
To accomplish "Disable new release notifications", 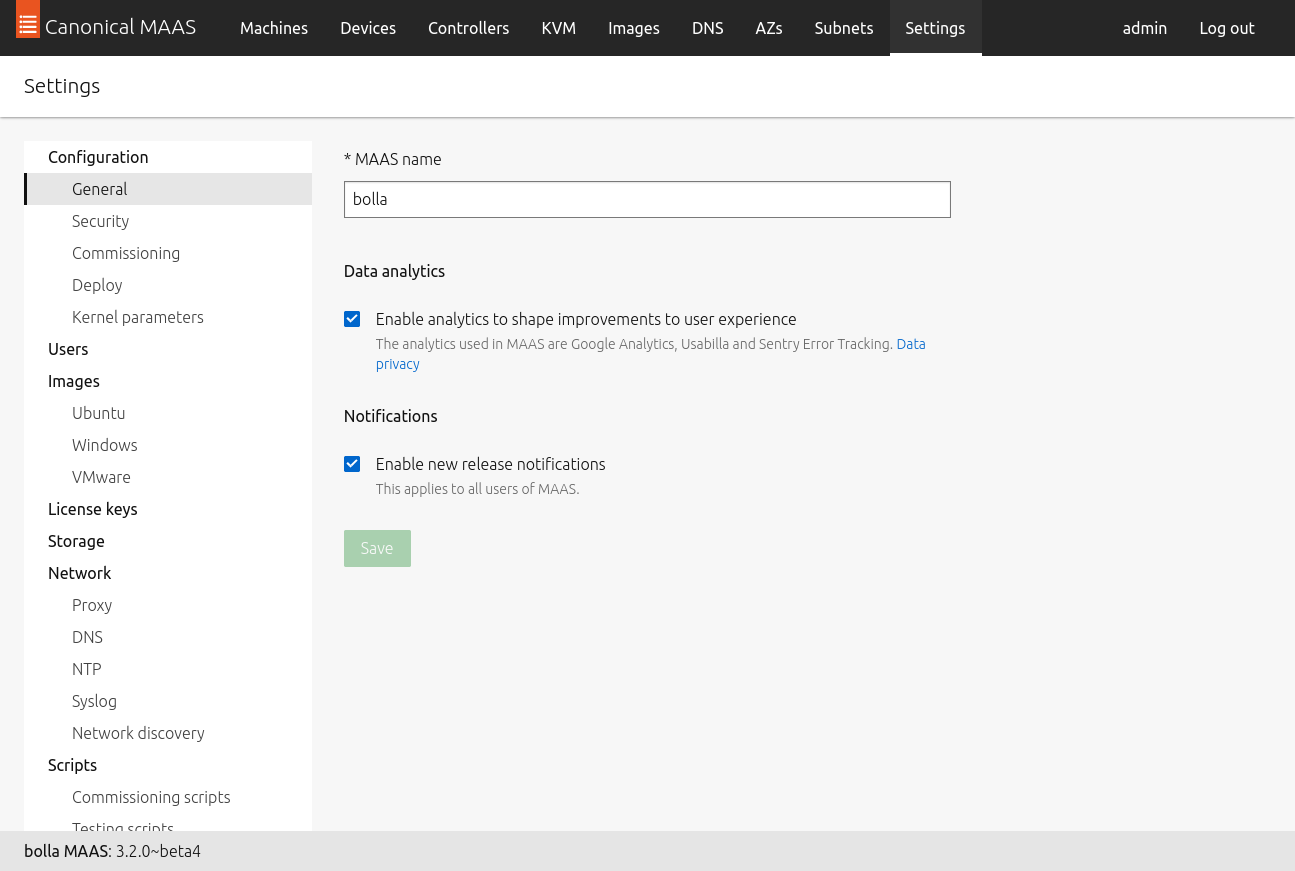I will pos(352,463).
